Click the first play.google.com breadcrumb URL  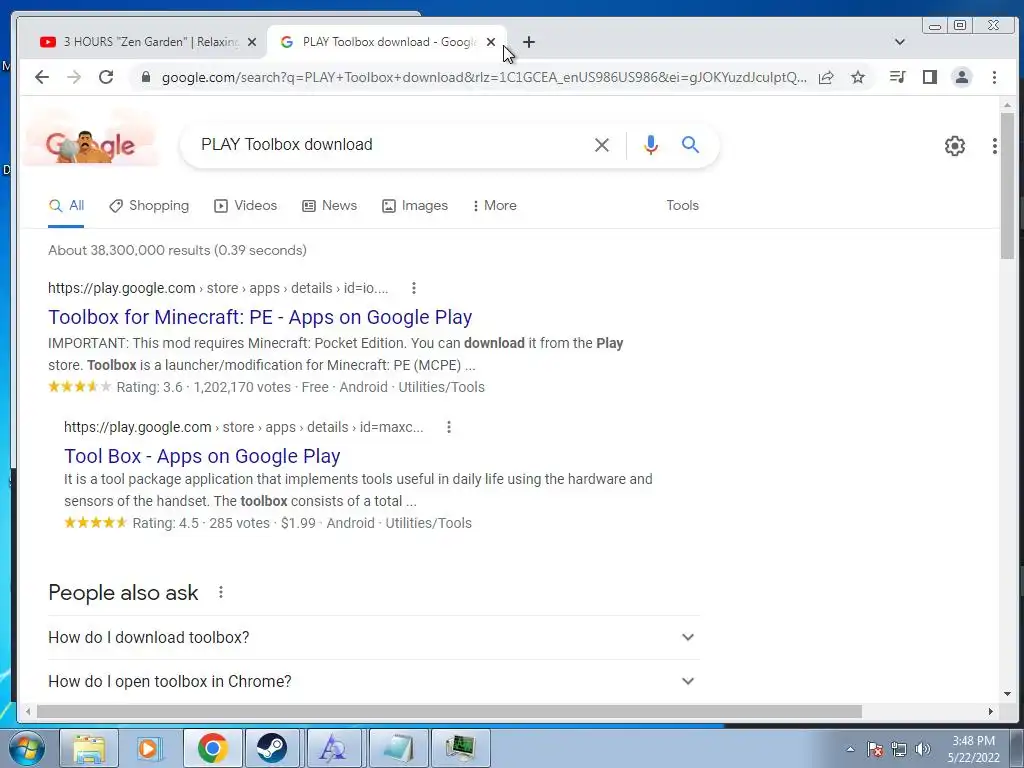coord(218,288)
